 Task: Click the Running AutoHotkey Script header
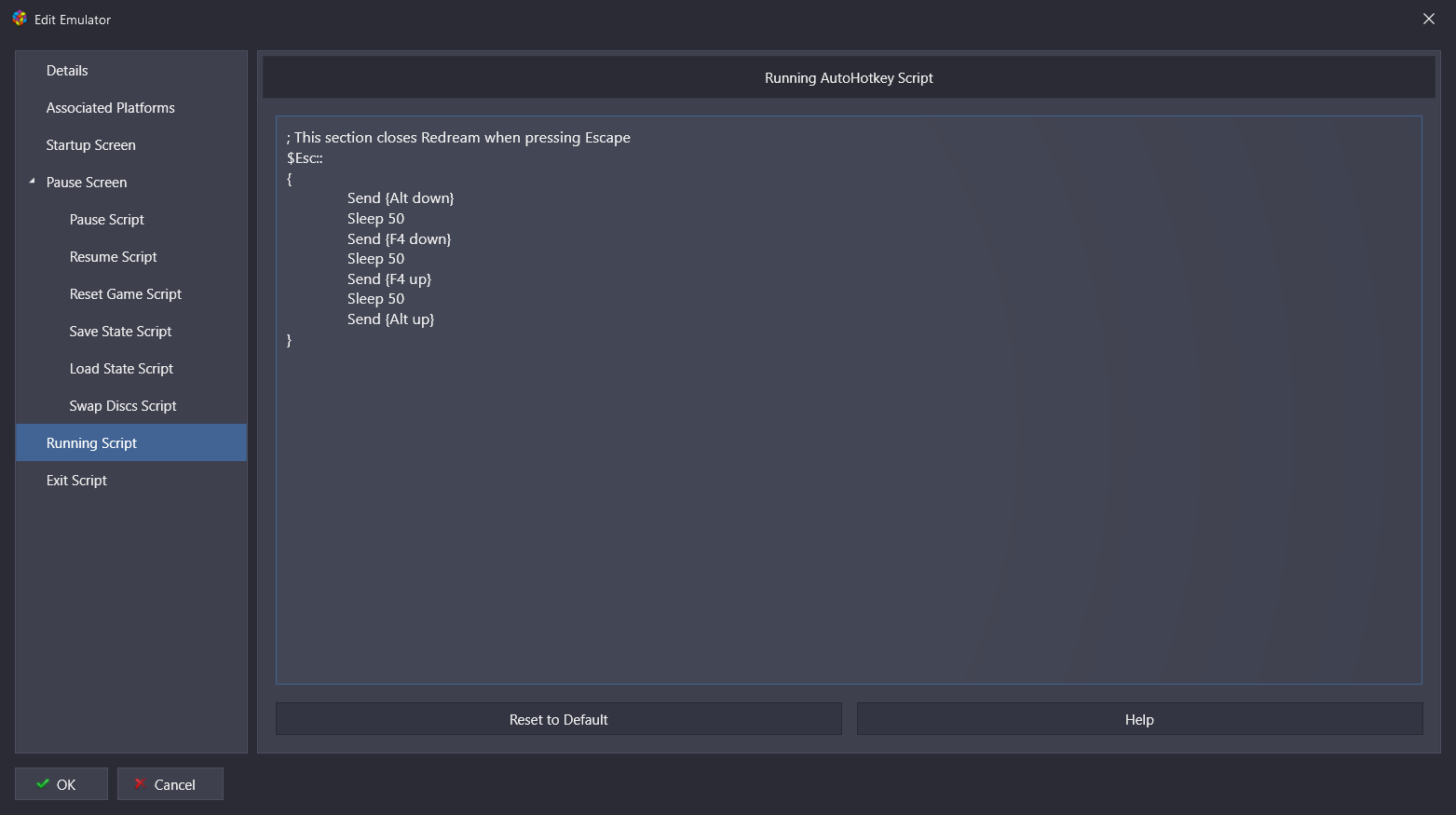click(849, 78)
